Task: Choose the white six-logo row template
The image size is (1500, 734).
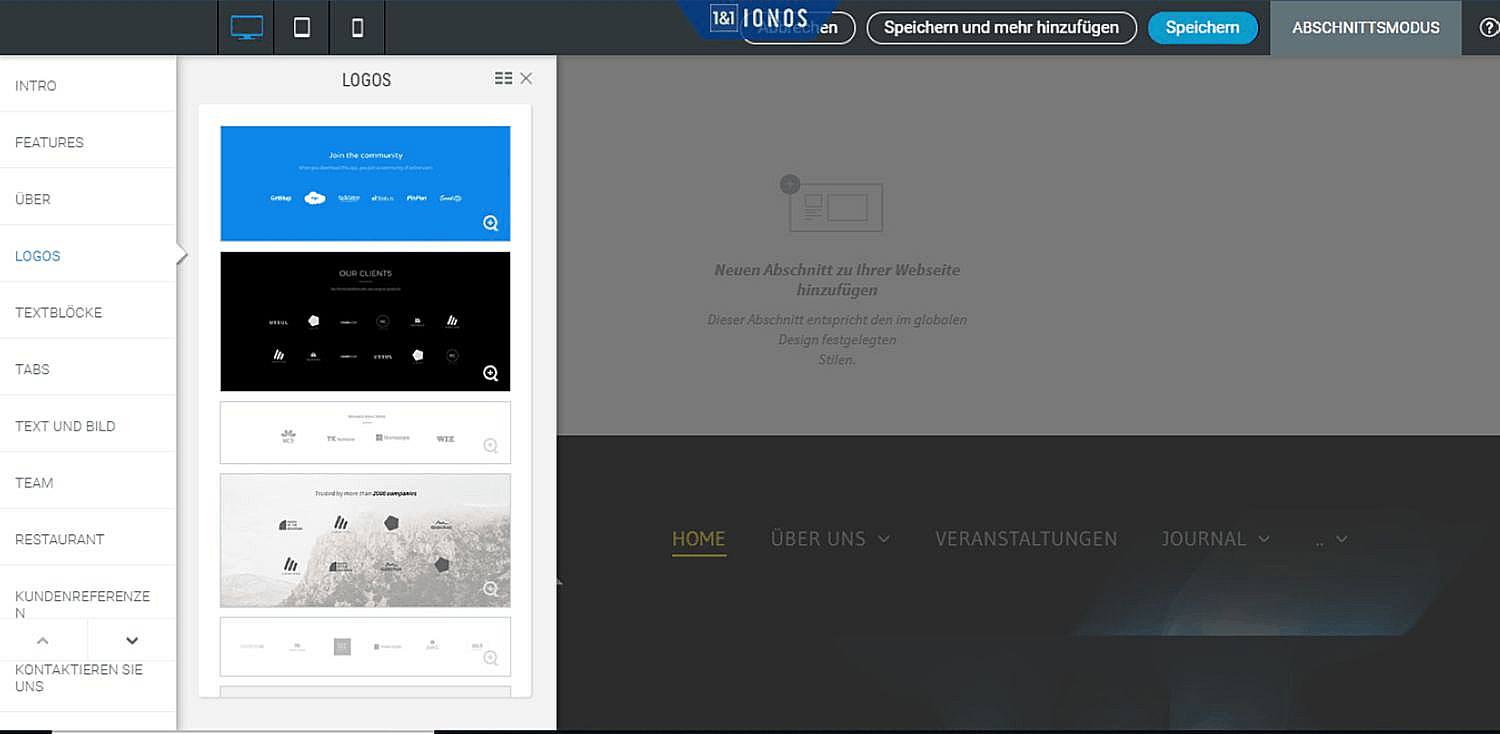Action: click(365, 646)
